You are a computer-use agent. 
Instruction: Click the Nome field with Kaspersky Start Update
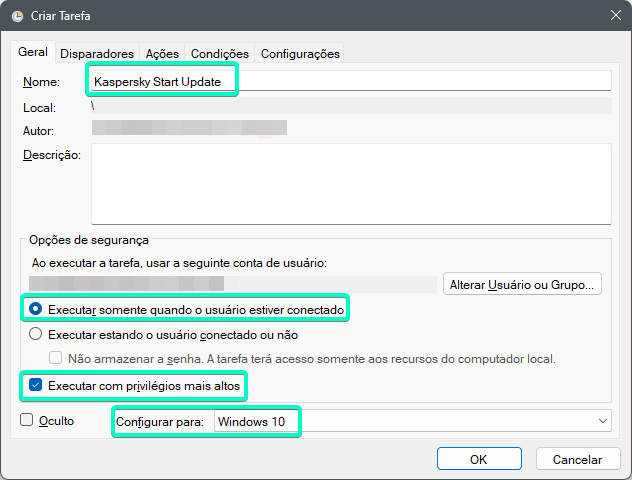click(x=351, y=81)
